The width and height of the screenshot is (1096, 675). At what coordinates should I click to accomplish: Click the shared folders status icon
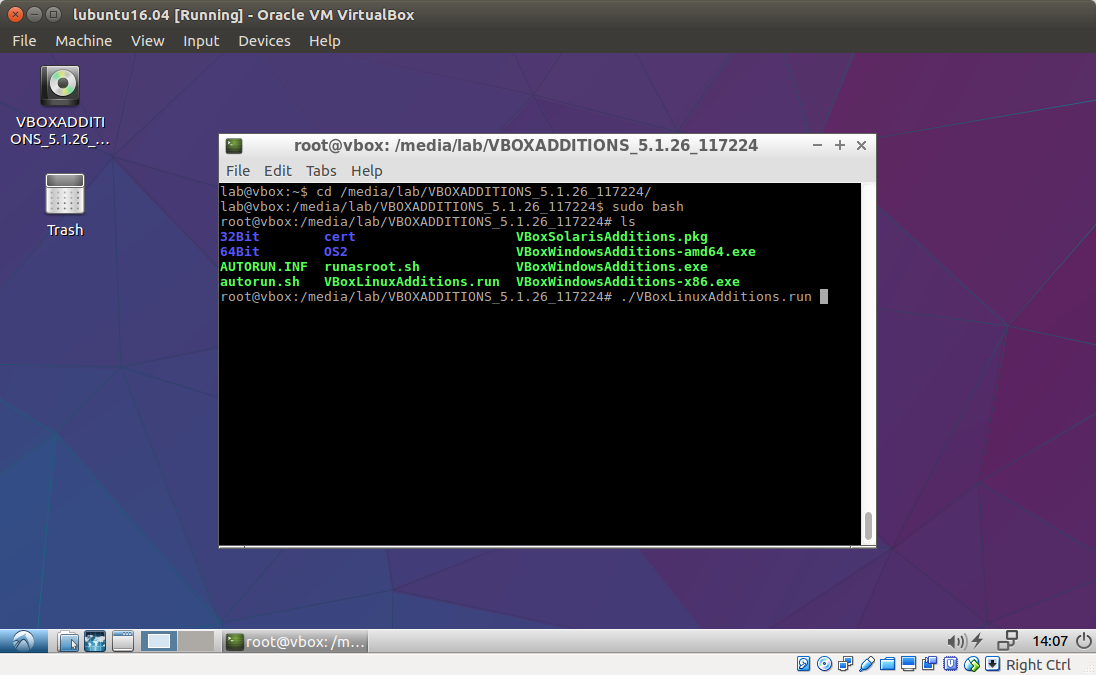(x=888, y=664)
